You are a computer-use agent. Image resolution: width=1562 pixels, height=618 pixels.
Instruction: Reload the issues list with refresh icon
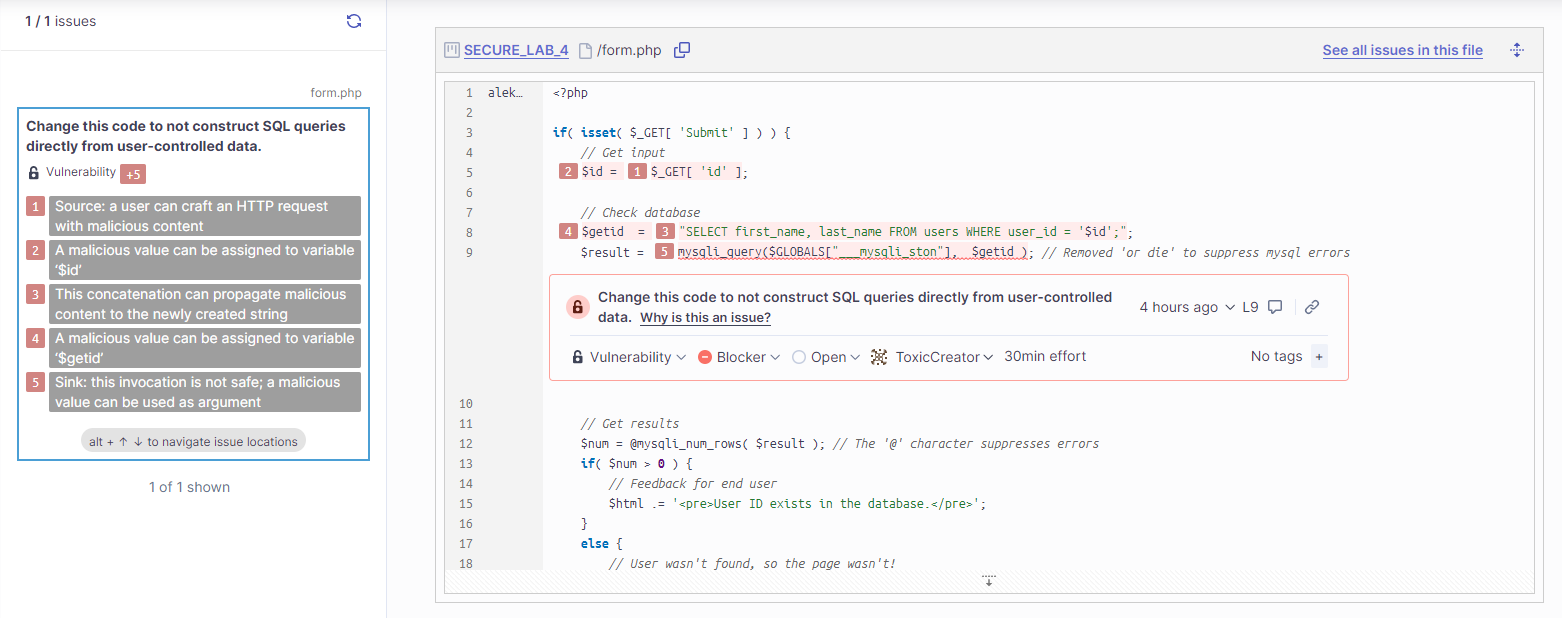pyautogui.click(x=353, y=21)
